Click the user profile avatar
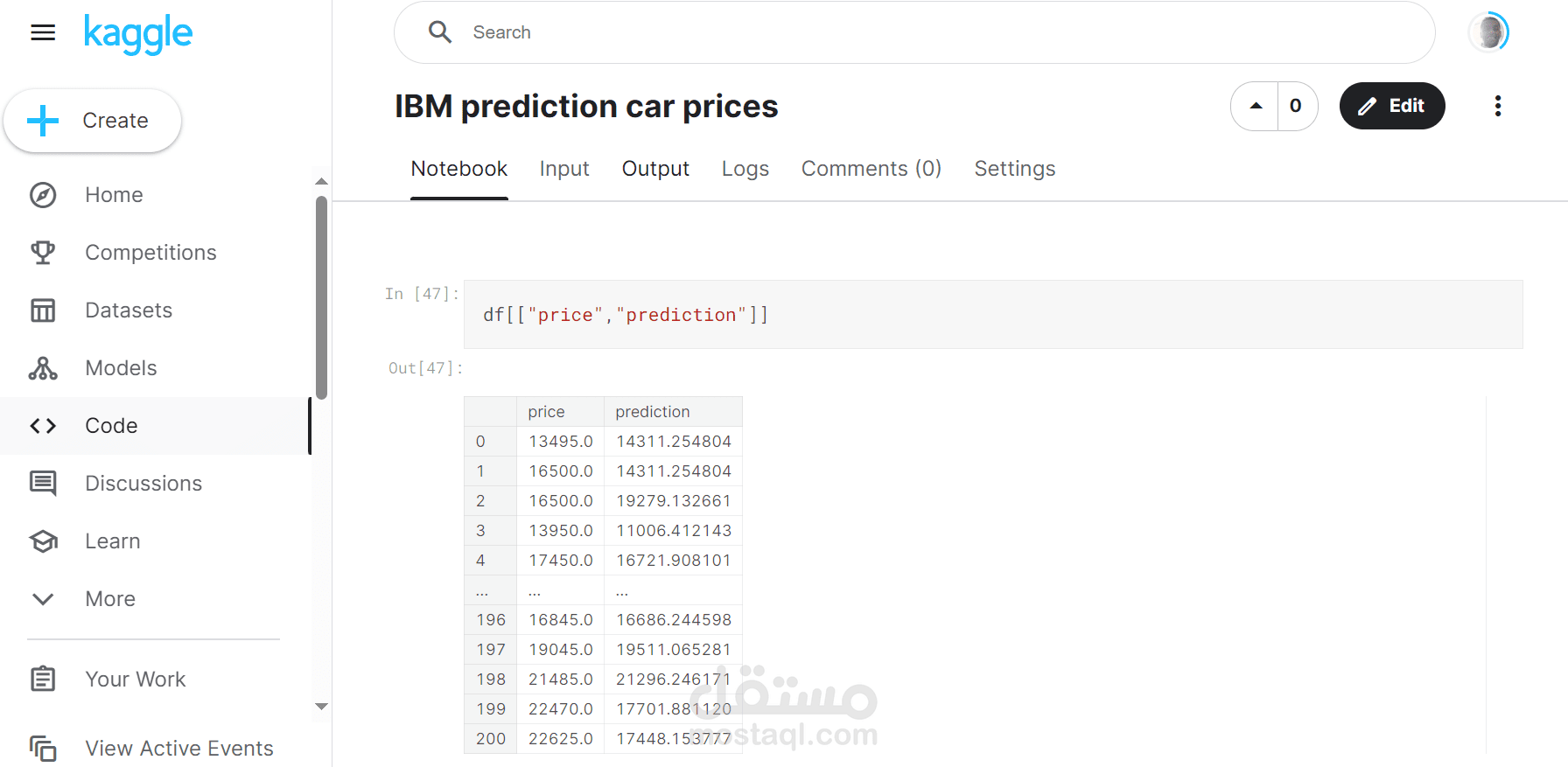The width and height of the screenshot is (1568, 767). point(1487,31)
